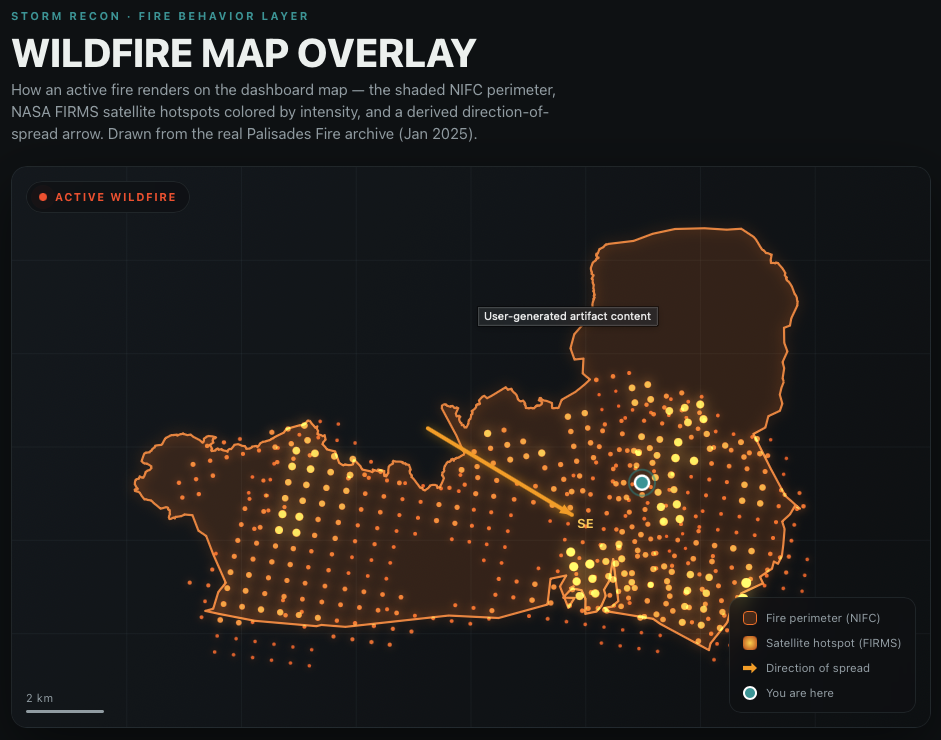Click the User-generated artifact content tooltip
941x740 pixels.
tap(567, 316)
